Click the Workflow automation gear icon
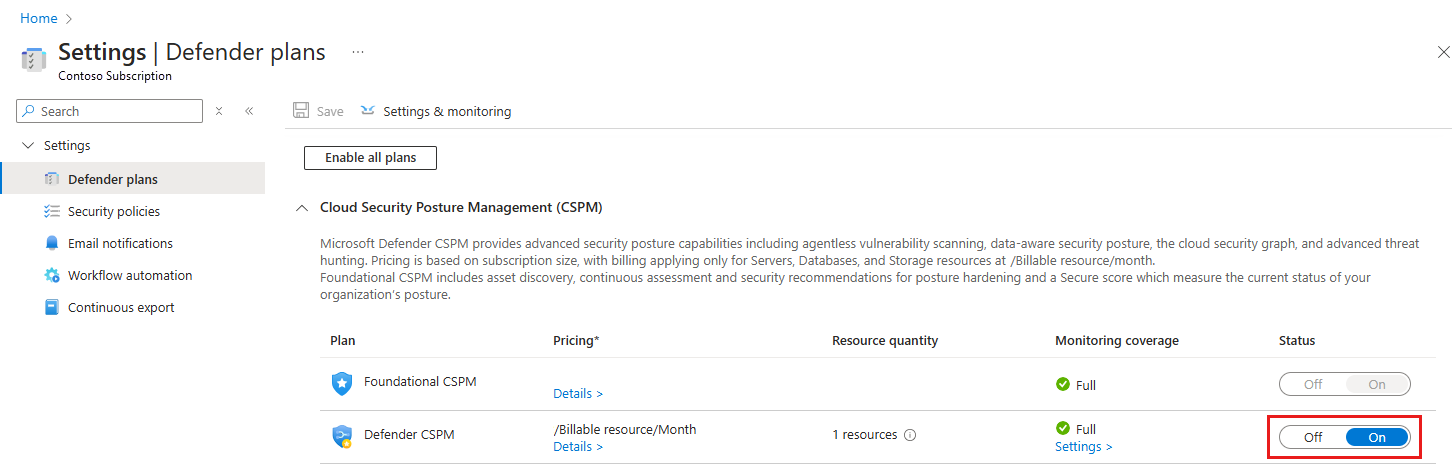Image resolution: width=1452 pixels, height=469 pixels. [52, 275]
